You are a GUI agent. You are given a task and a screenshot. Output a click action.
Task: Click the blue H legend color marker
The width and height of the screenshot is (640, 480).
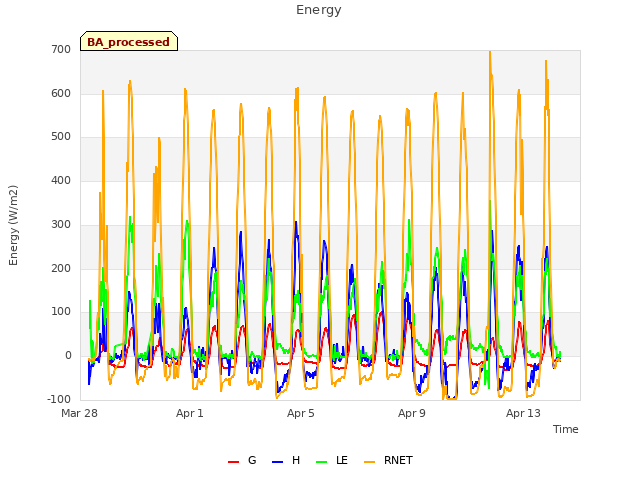click(277, 462)
